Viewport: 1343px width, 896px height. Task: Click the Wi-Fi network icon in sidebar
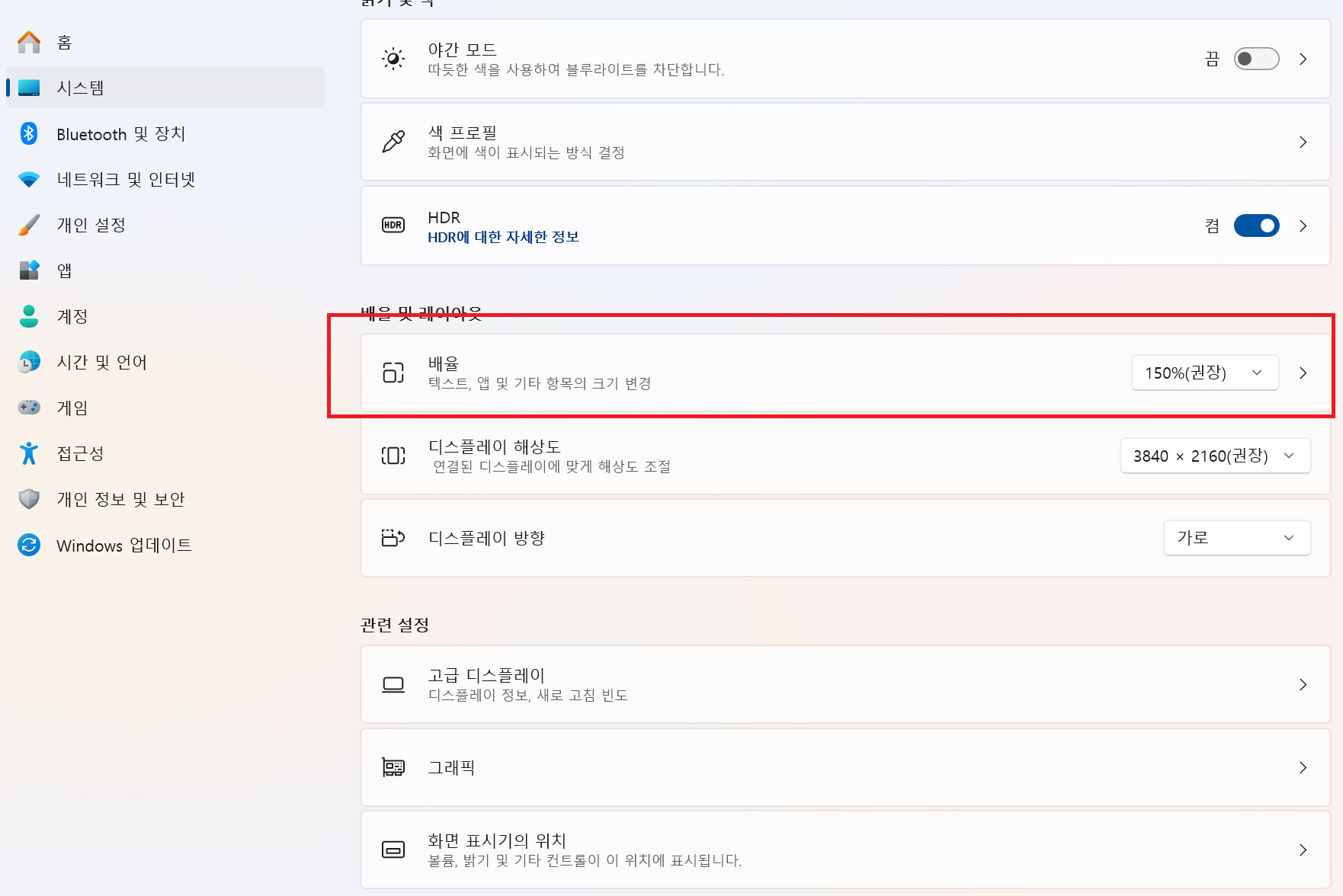tap(29, 180)
